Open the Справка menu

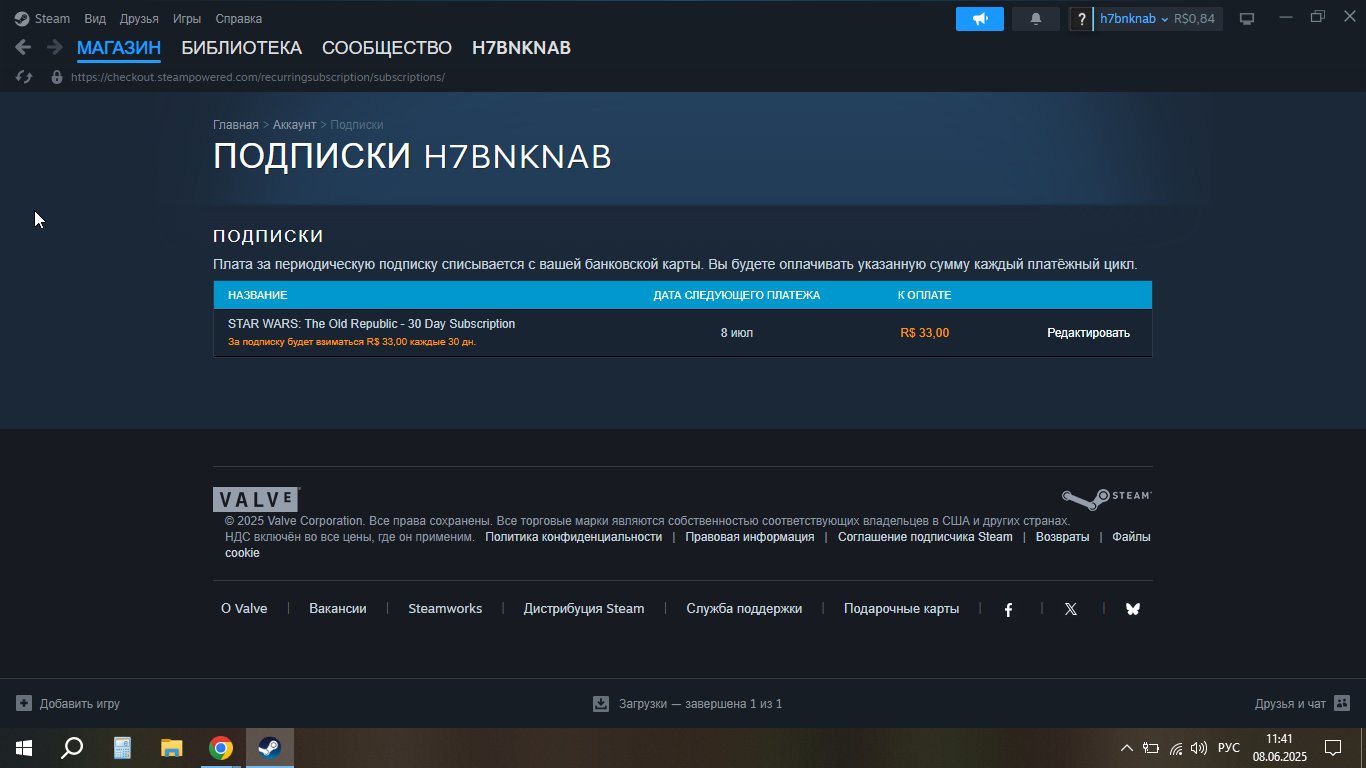[239, 19]
